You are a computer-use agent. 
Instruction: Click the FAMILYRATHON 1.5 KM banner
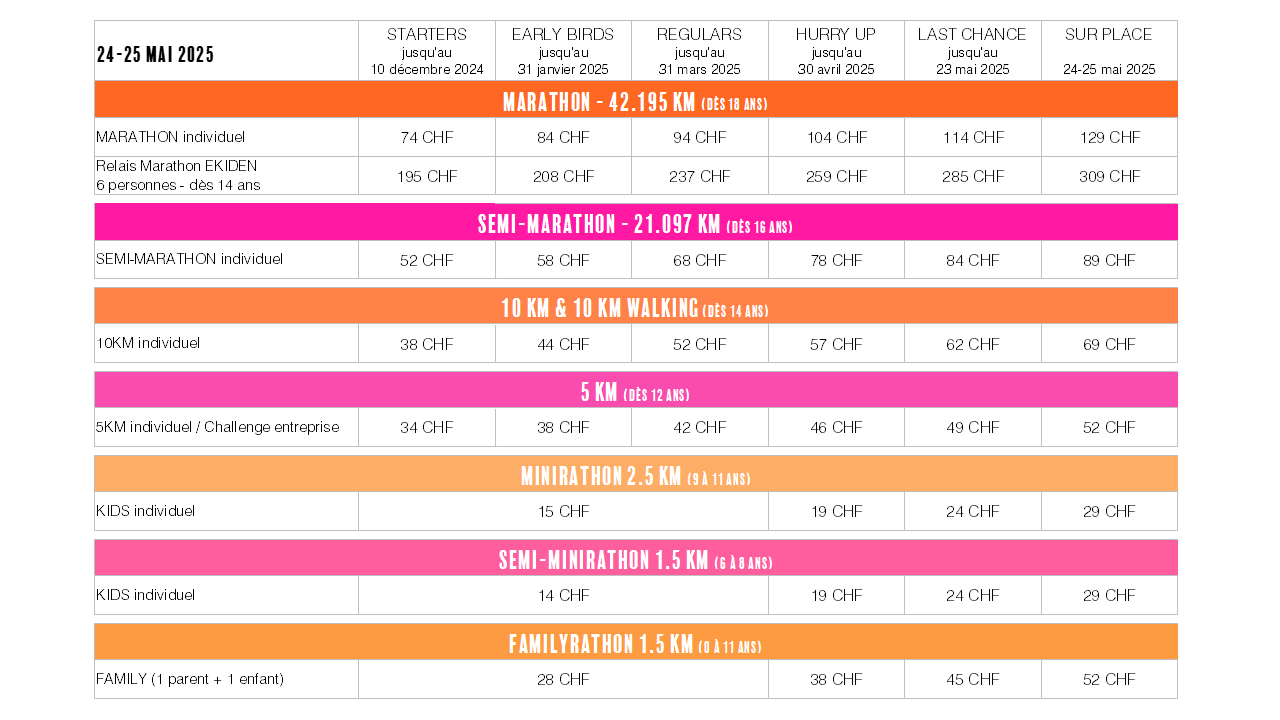(x=636, y=643)
